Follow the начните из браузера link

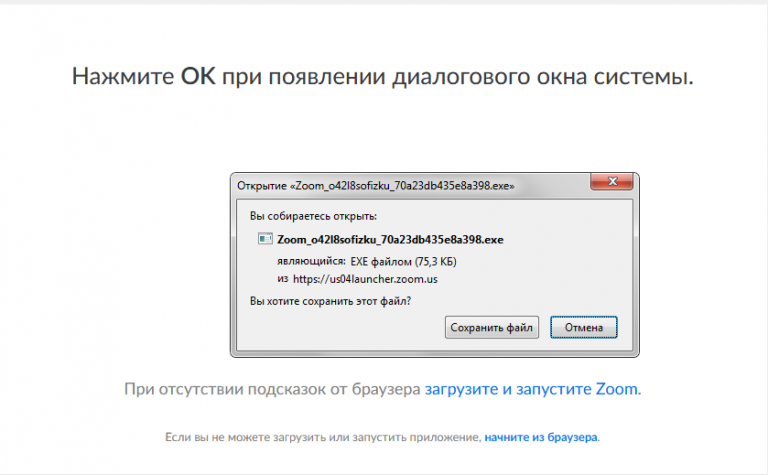(x=541, y=438)
